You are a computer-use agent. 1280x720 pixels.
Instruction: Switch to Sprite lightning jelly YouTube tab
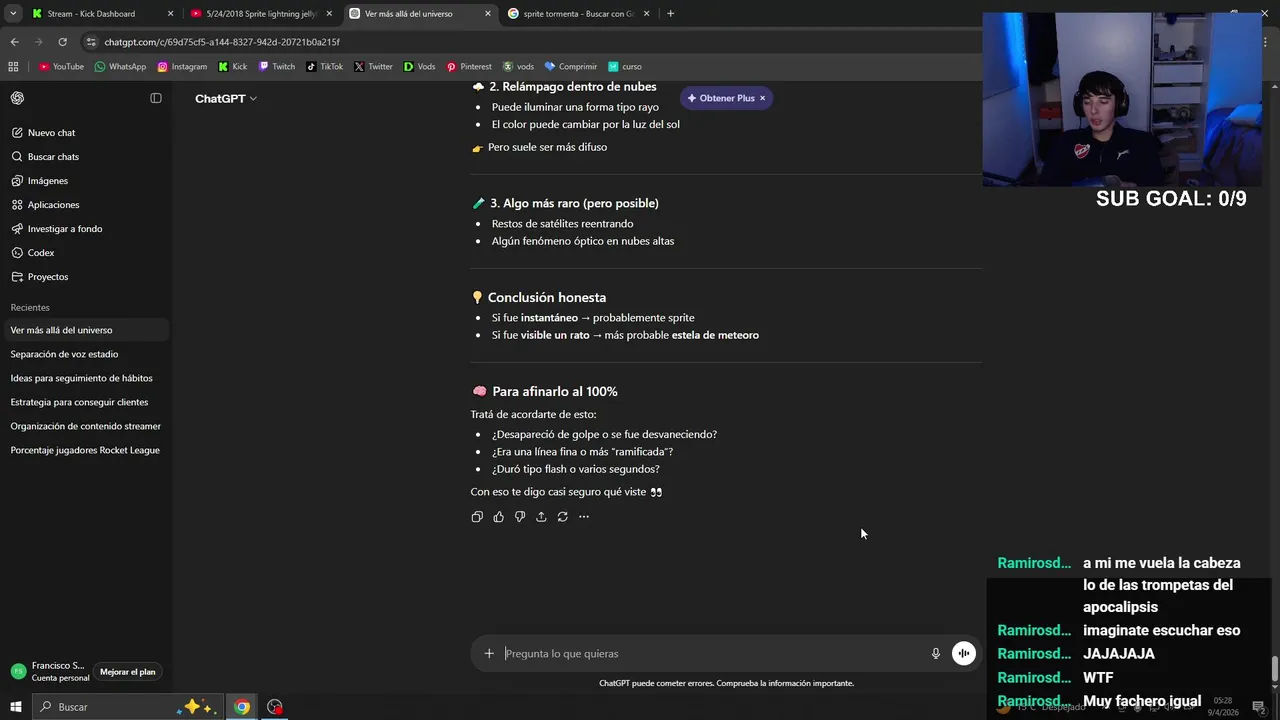point(261,14)
